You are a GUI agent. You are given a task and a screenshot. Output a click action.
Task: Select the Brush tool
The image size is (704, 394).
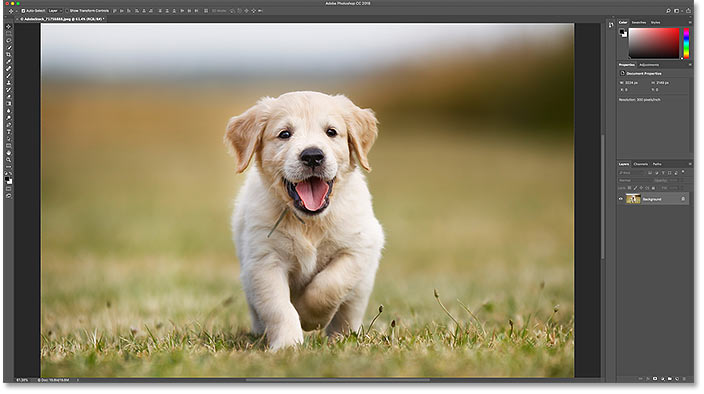coord(9,75)
